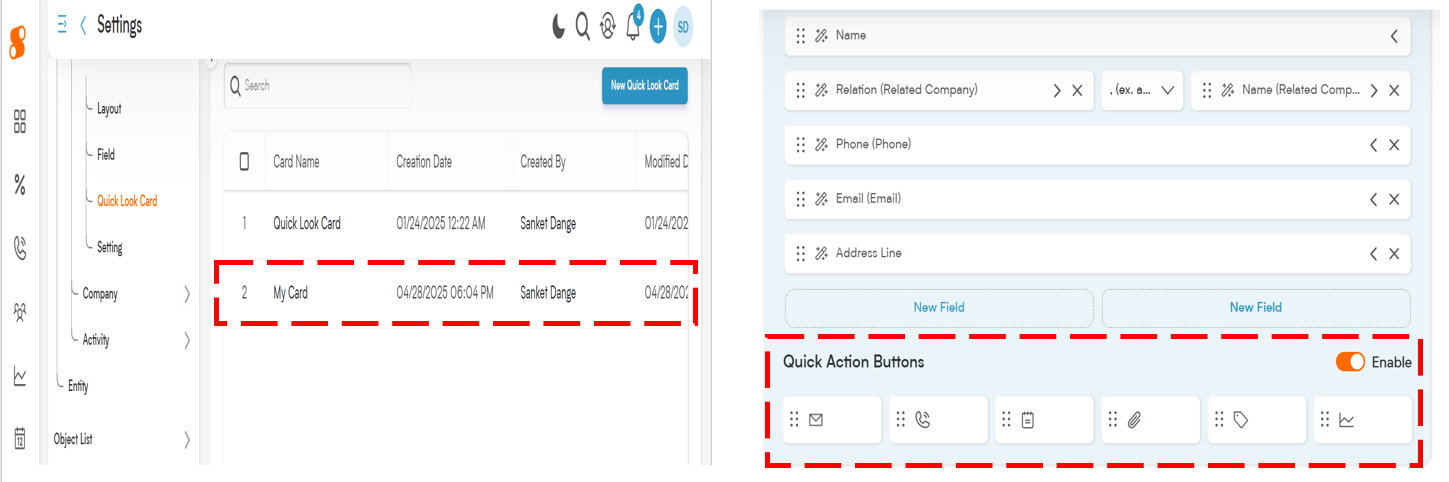The image size is (1449, 482).
Task: Select the phone call quick action button
Action: tap(938, 420)
